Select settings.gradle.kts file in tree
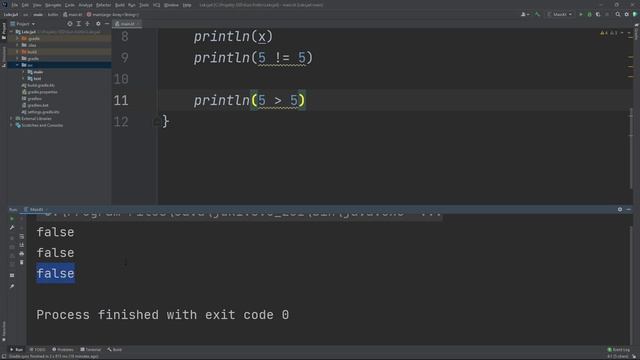This screenshot has width=640, height=360. pos(40,112)
